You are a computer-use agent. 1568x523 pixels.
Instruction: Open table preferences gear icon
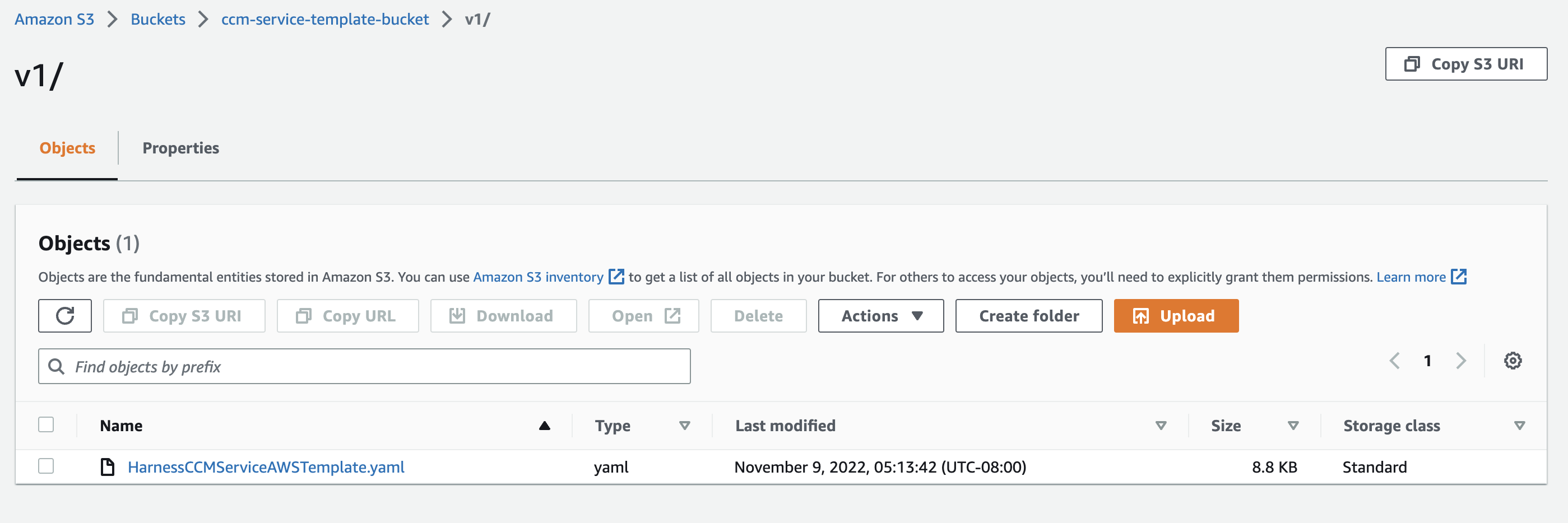click(1512, 361)
